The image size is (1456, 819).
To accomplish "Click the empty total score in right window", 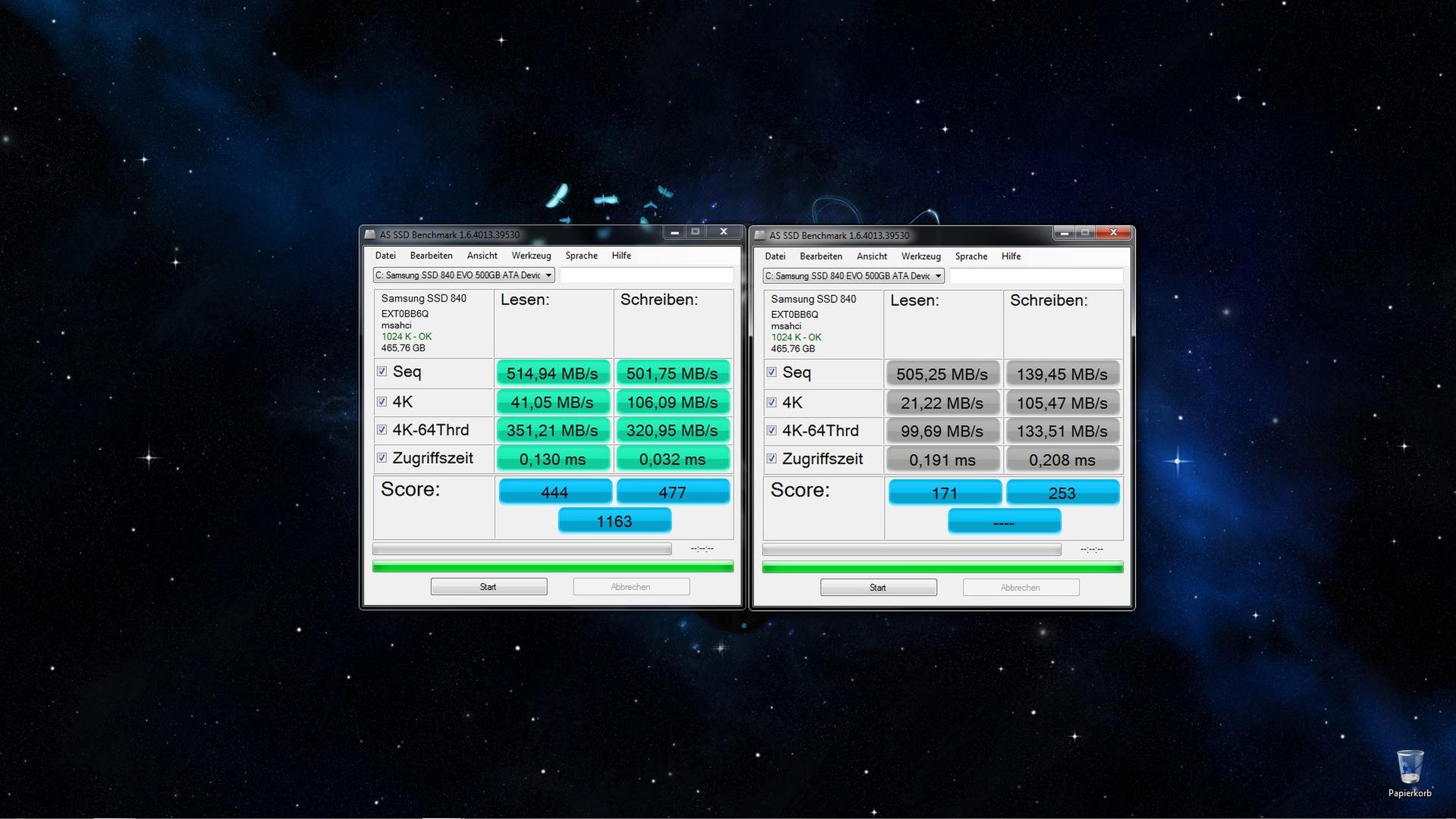I will (1005, 522).
